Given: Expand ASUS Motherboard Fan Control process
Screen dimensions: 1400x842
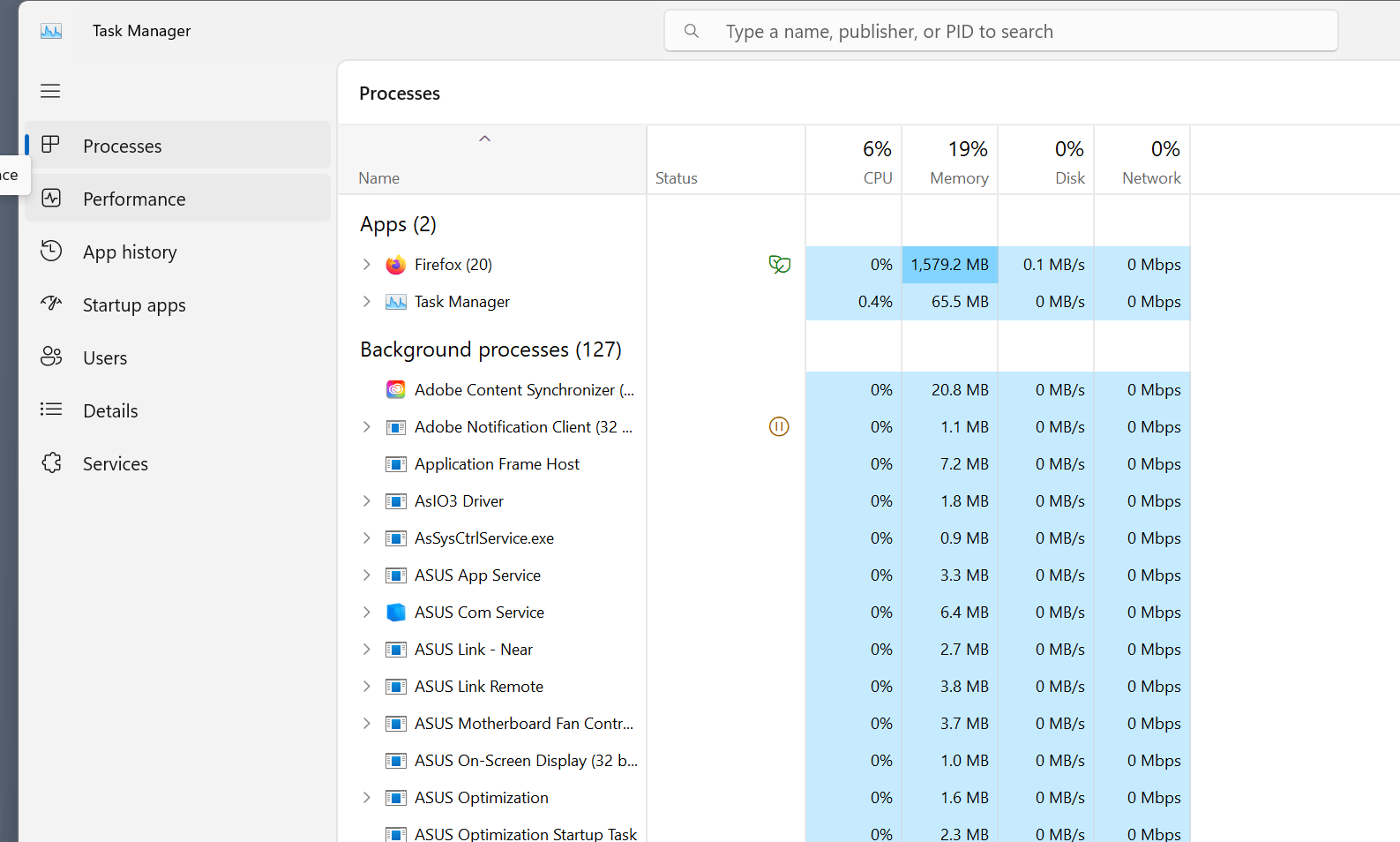Looking at the screenshot, I should pyautogui.click(x=367, y=724).
